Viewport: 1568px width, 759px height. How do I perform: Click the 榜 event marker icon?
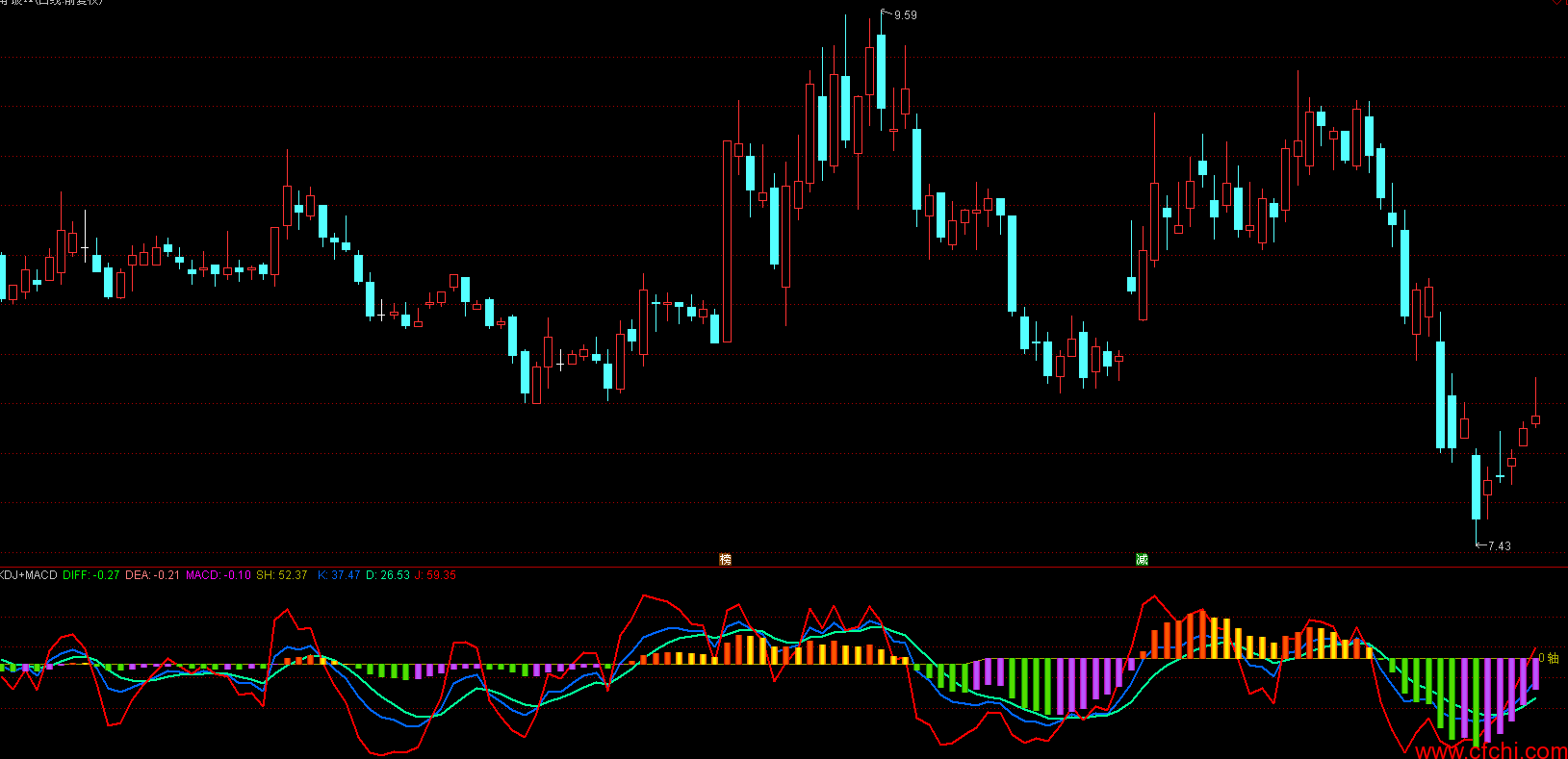pos(726,559)
